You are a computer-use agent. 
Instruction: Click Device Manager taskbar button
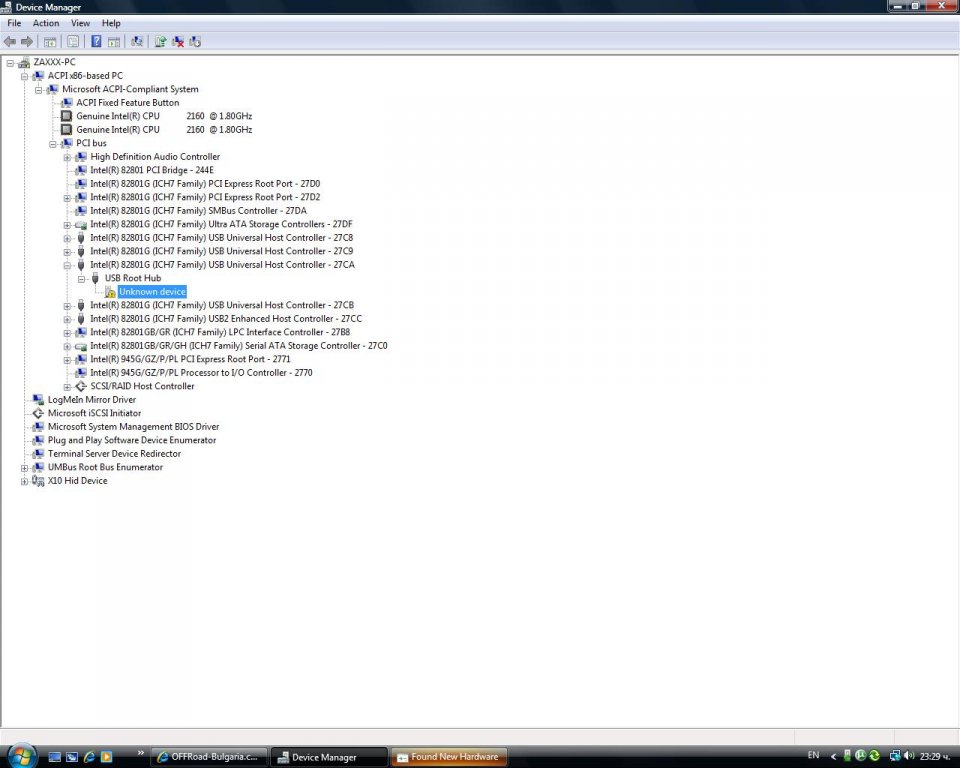click(x=329, y=757)
